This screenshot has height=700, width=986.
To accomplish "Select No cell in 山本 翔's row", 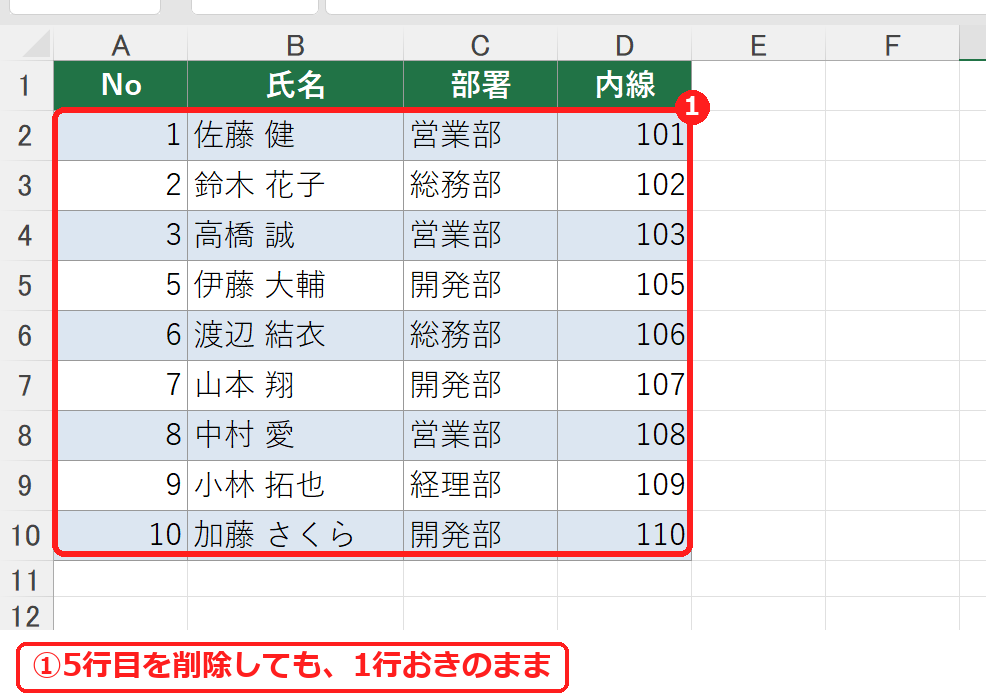I will 121,386.
